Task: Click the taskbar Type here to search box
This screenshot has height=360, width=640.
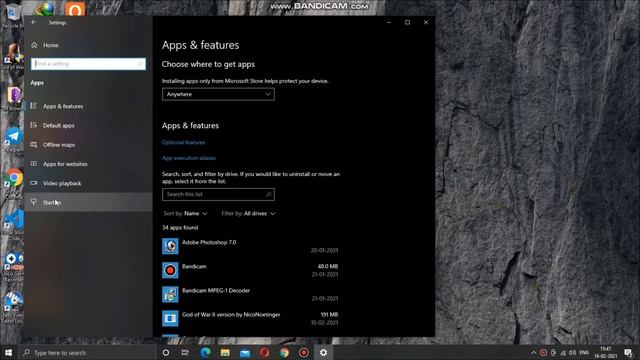Action: (87, 353)
